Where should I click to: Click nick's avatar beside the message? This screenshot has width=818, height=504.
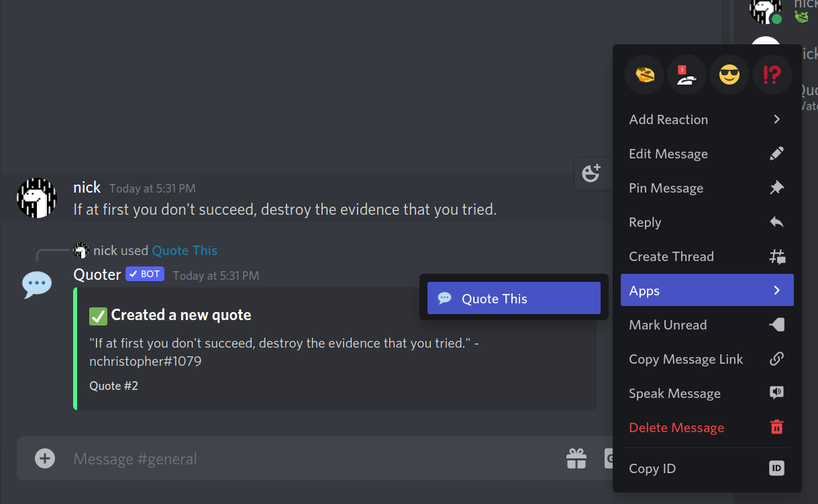point(37,198)
